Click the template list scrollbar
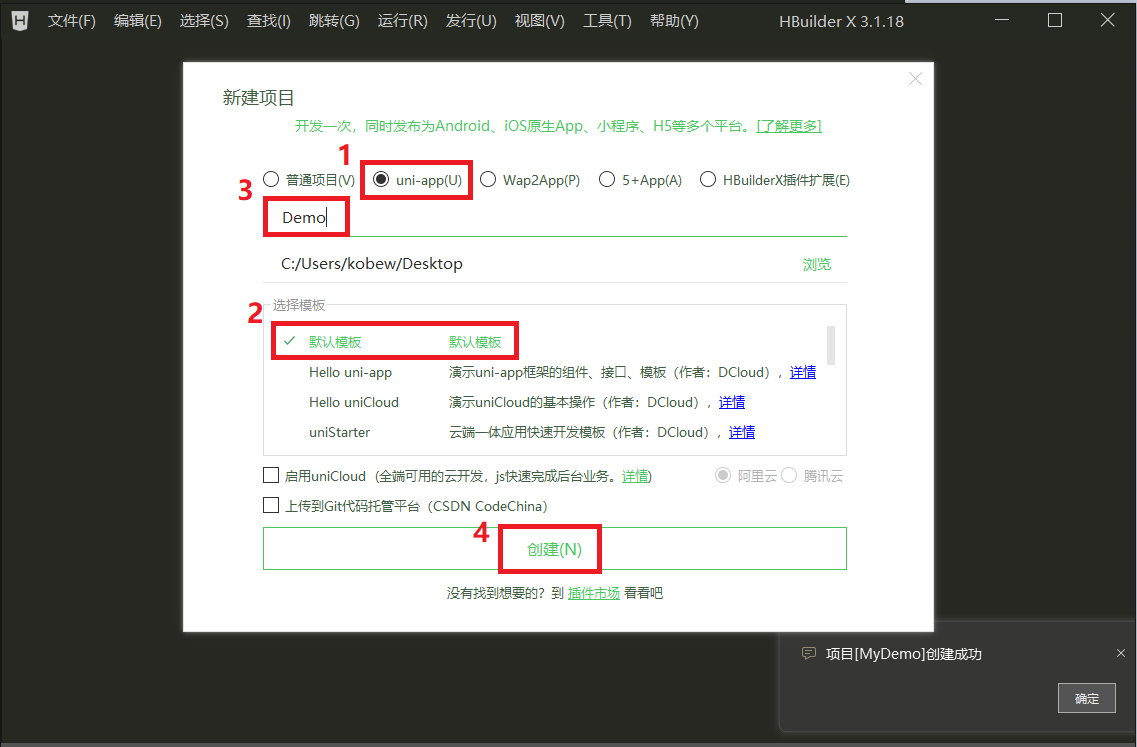The width and height of the screenshot is (1137, 747). tap(829, 345)
